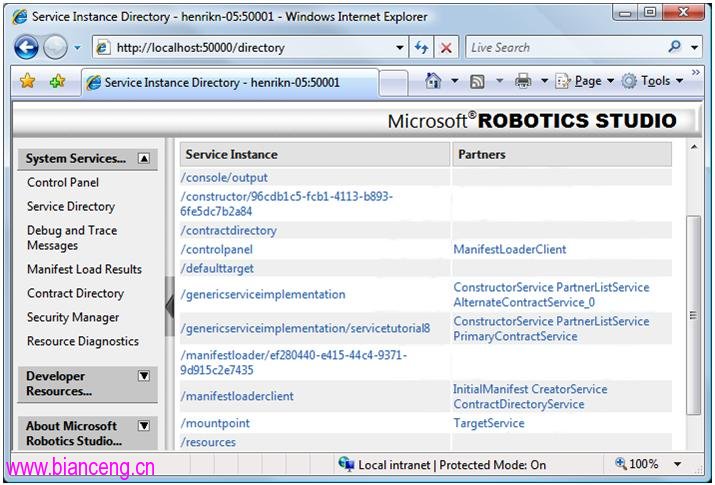Open the Tools menu

pyautogui.click(x=653, y=81)
